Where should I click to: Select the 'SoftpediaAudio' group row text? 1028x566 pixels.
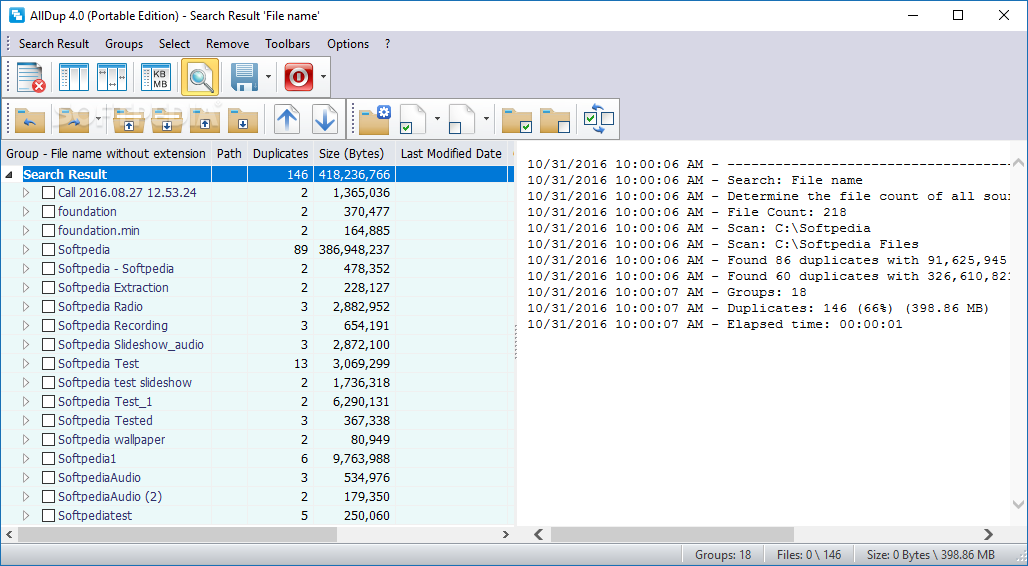(99, 478)
